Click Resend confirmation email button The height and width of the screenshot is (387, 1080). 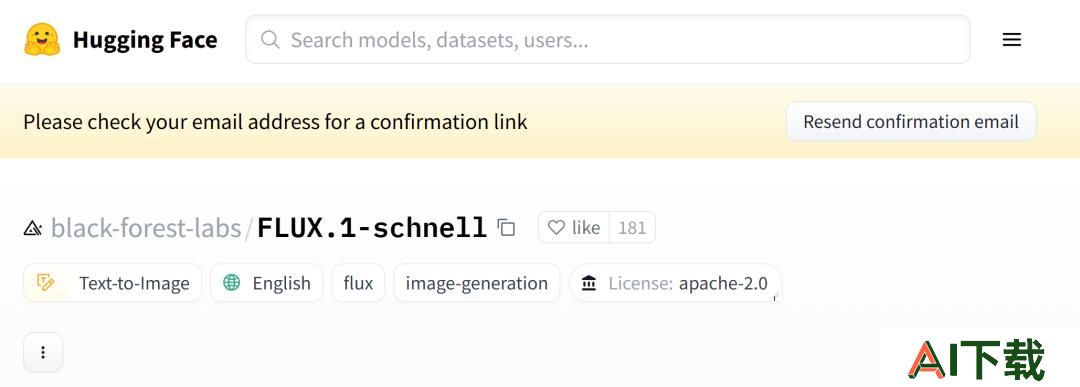click(911, 122)
